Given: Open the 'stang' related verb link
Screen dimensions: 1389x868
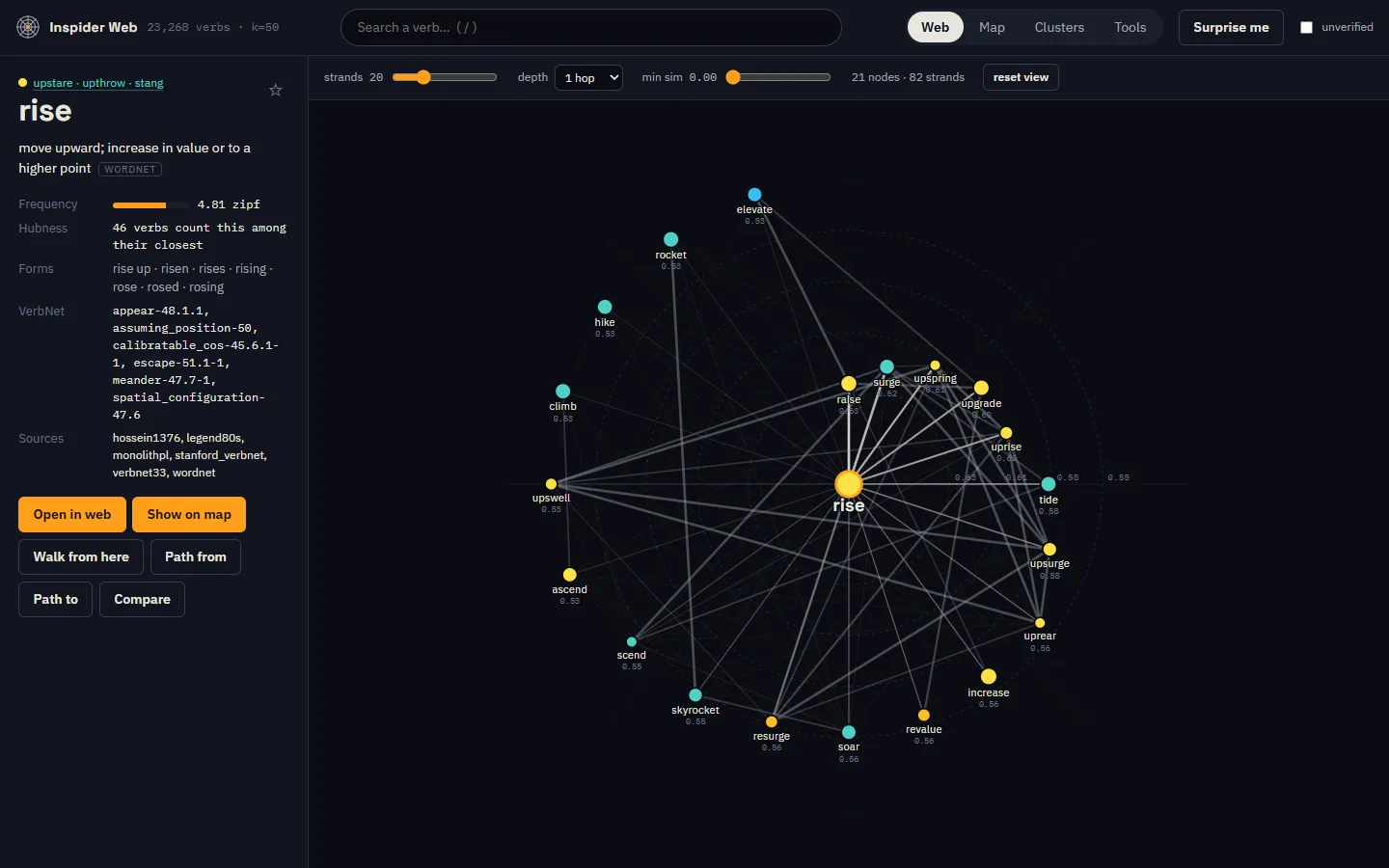Looking at the screenshot, I should pos(150,83).
